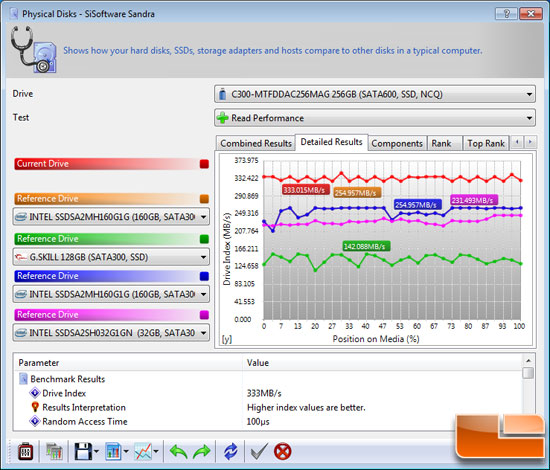Open the G.SKILL 128GB reference drive dropdown

coord(111,257)
